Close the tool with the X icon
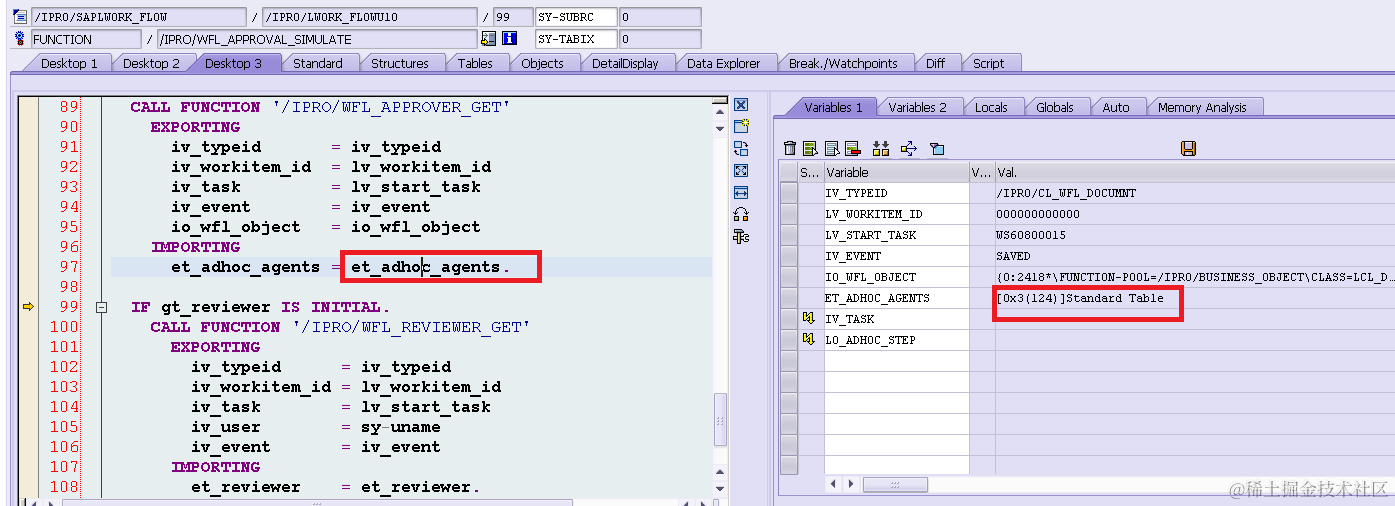1395x506 pixels. pos(741,105)
